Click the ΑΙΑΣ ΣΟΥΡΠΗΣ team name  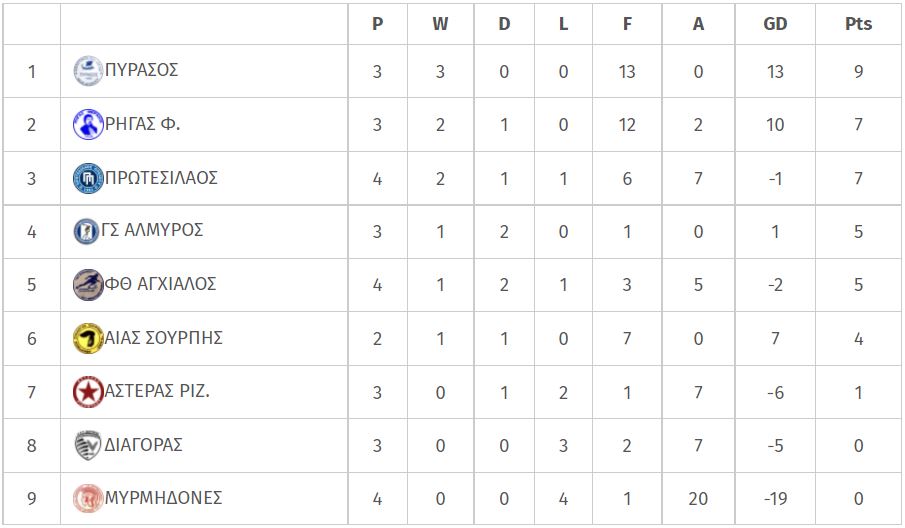point(163,338)
